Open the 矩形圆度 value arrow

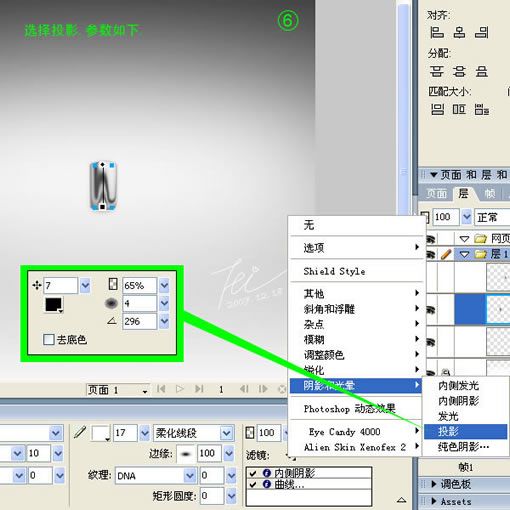(231, 496)
